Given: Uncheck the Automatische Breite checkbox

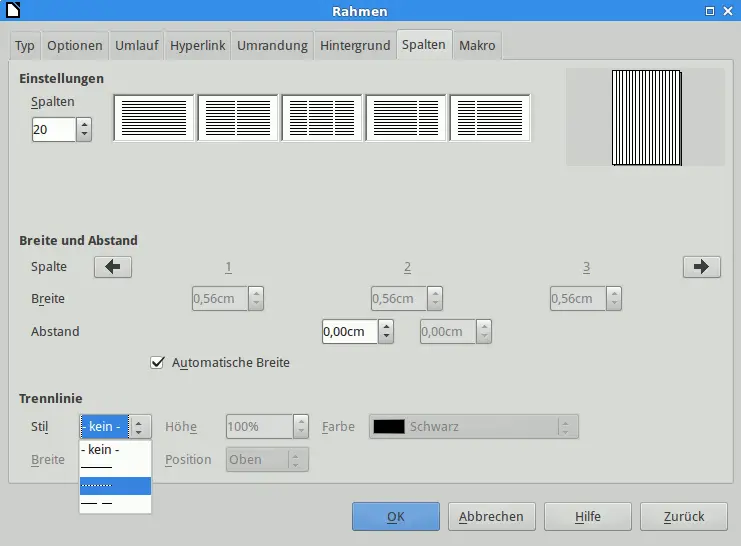Looking at the screenshot, I should (x=157, y=362).
